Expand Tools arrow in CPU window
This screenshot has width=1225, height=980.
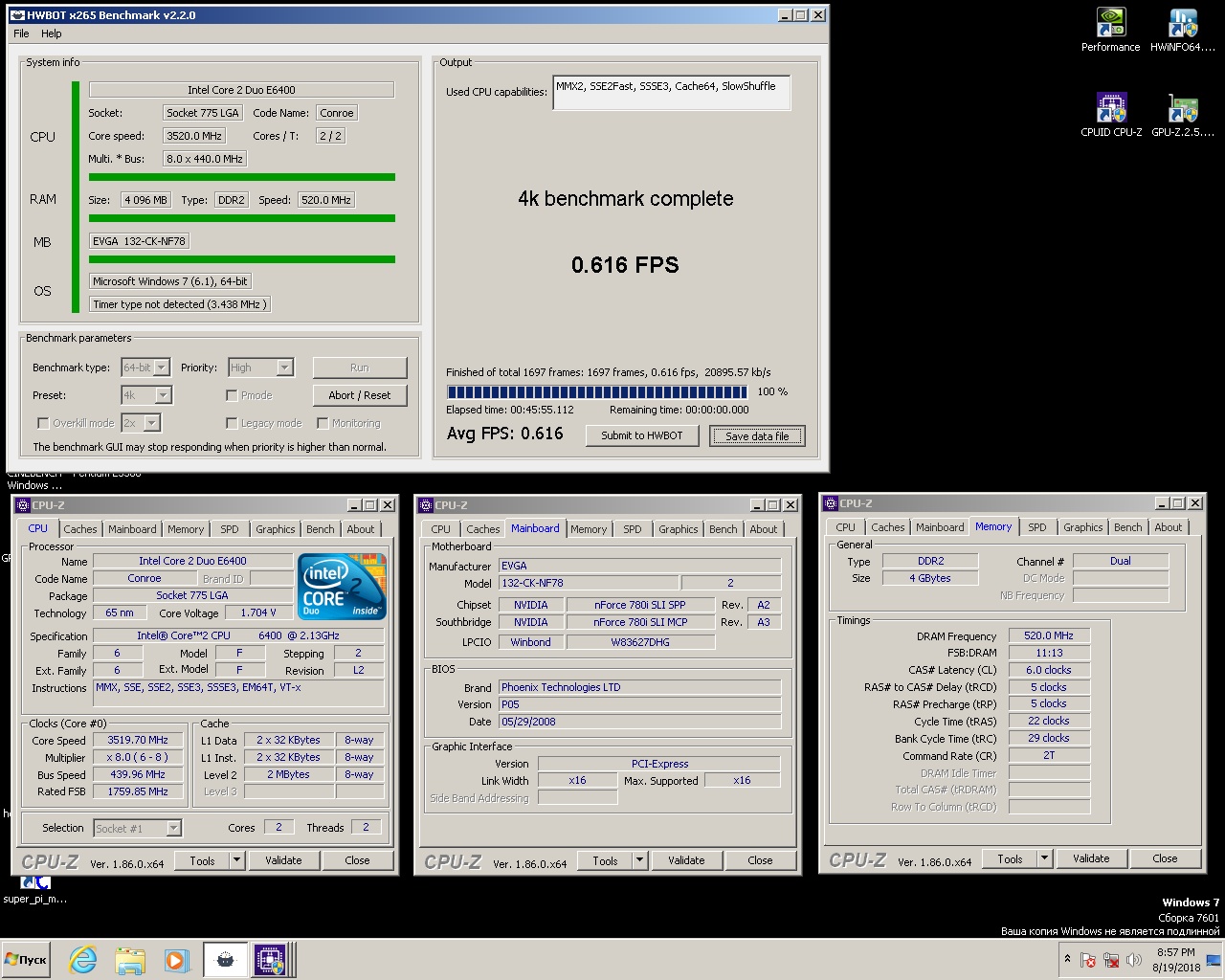click(x=236, y=860)
